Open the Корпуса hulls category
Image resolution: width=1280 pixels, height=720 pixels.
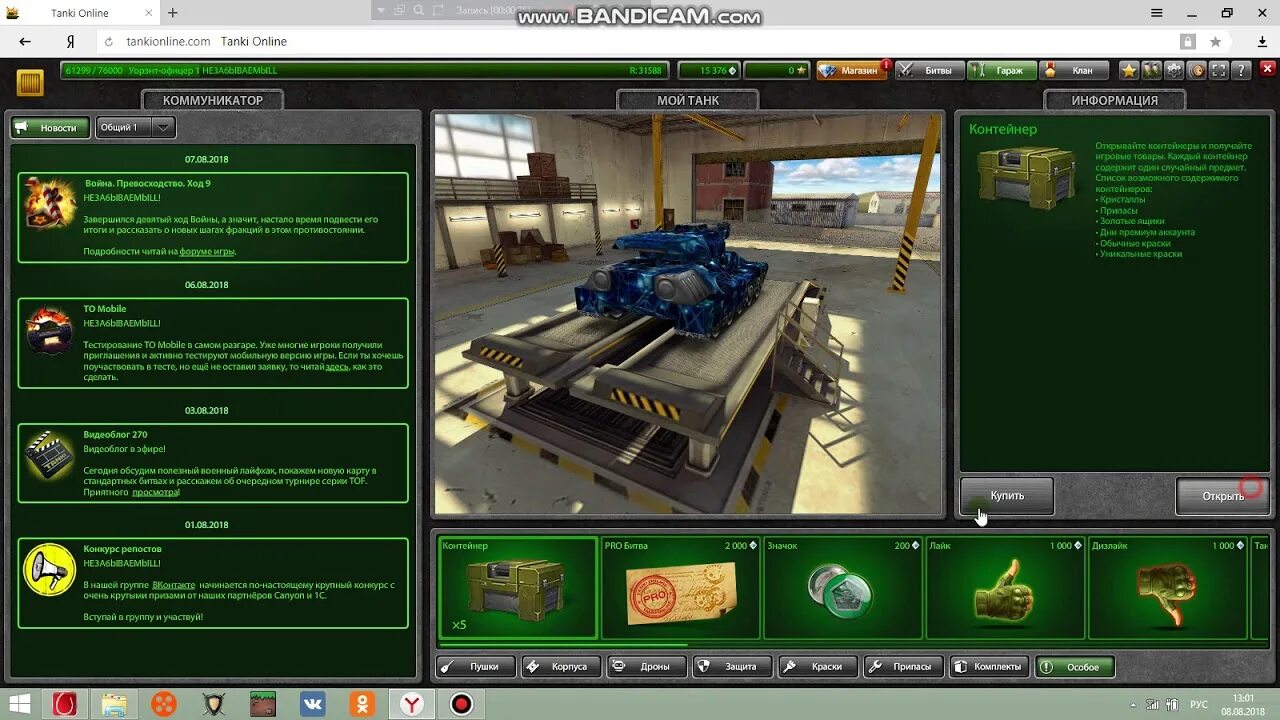(x=561, y=666)
